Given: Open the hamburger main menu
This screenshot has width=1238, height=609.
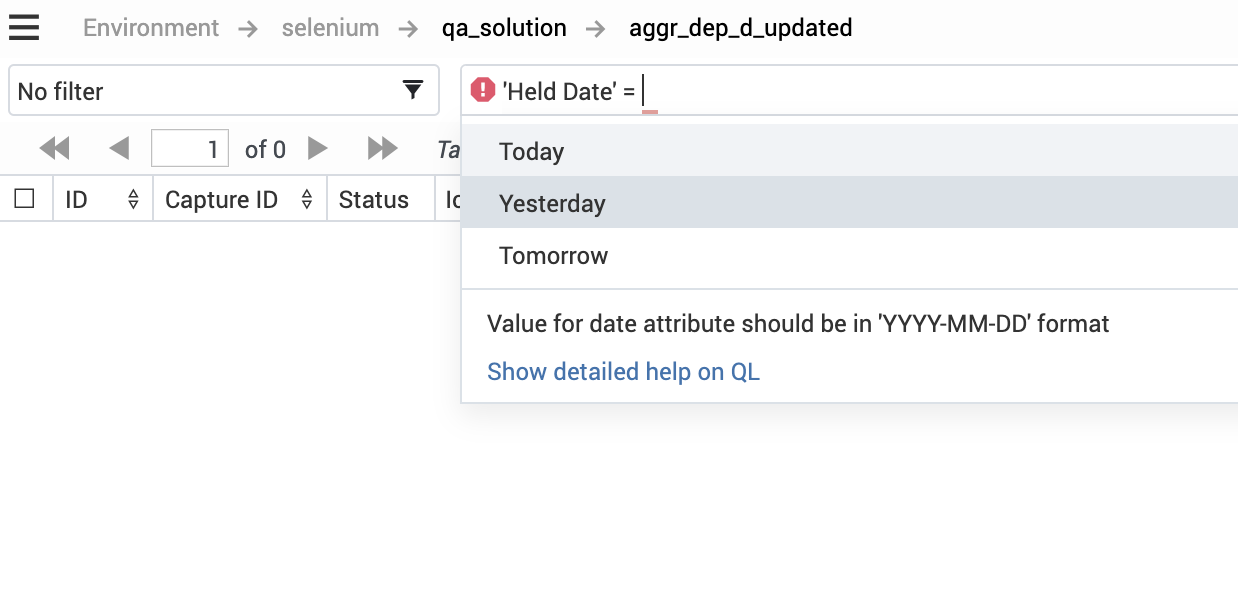Looking at the screenshot, I should tap(24, 27).
